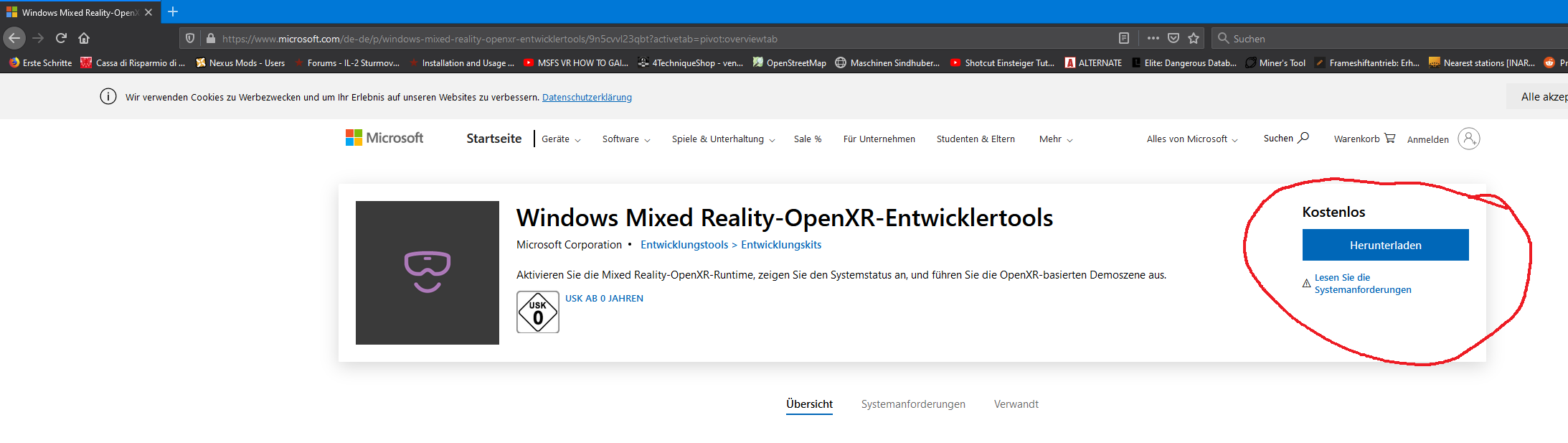The width and height of the screenshot is (1568, 443).
Task: Click the browser back arrow button
Action: tap(14, 38)
